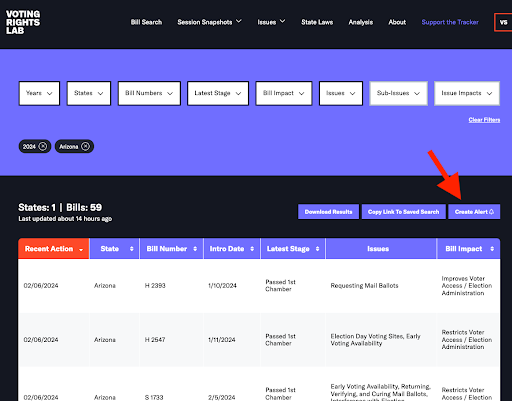The width and height of the screenshot is (512, 401).
Task: Sort by Latest Stage column arrows
Action: (x=317, y=249)
